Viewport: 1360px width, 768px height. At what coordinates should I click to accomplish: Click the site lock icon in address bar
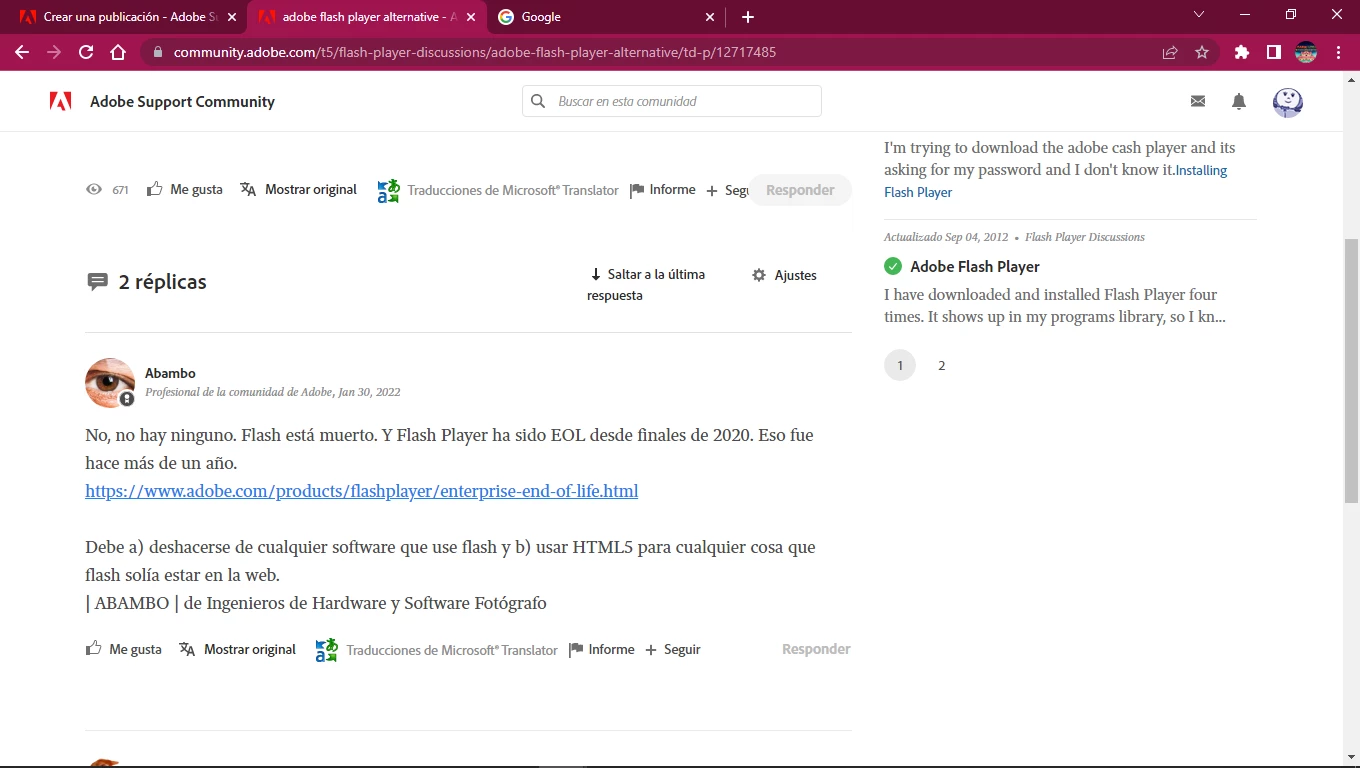click(x=157, y=52)
